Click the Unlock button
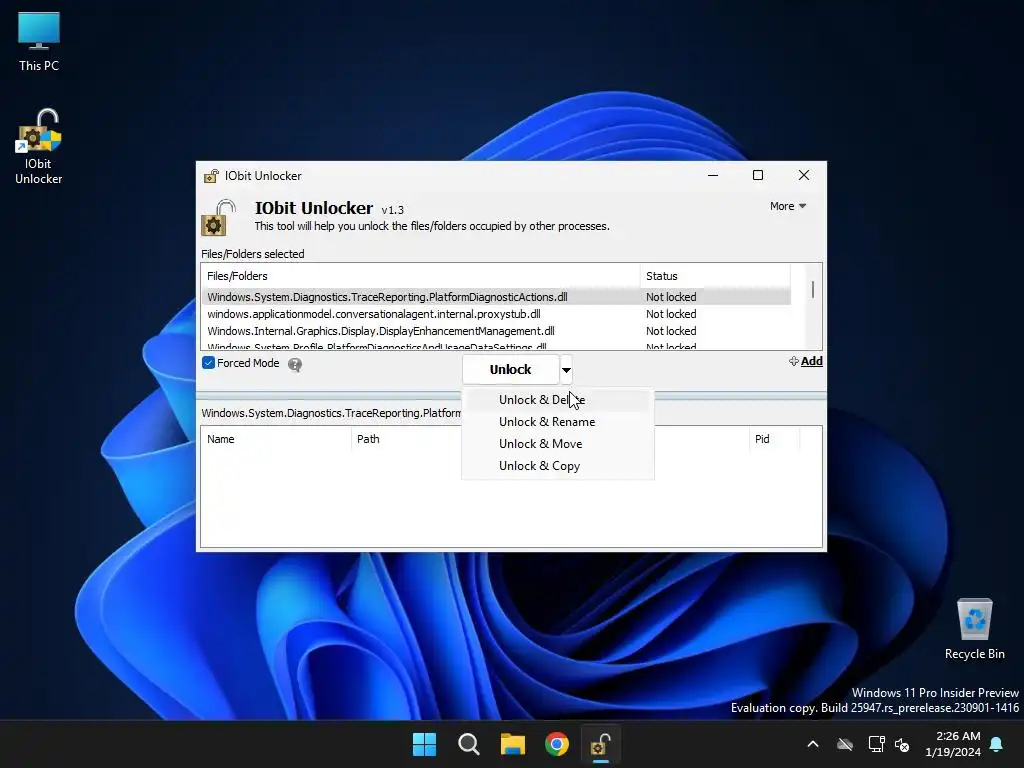1024x768 pixels. pyautogui.click(x=511, y=370)
